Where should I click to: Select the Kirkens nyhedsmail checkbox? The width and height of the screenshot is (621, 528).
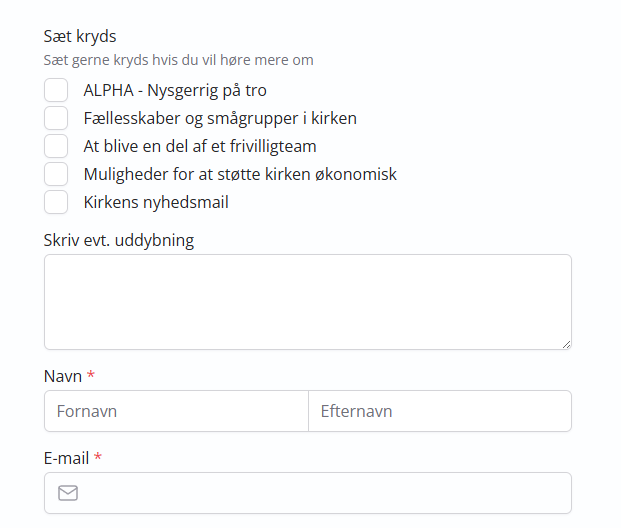[x=56, y=202]
